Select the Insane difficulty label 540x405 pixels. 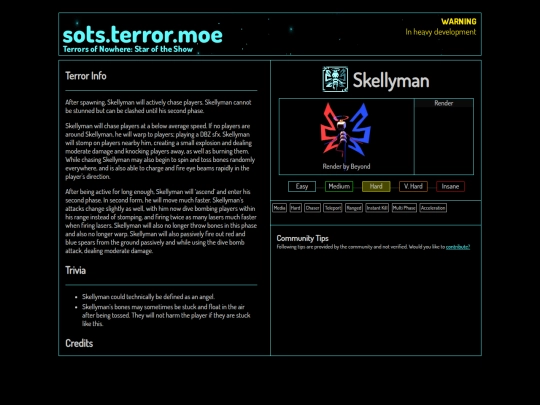(x=450, y=186)
